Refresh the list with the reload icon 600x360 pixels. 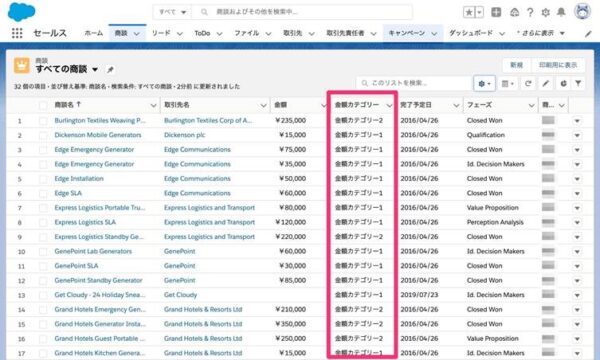click(528, 83)
